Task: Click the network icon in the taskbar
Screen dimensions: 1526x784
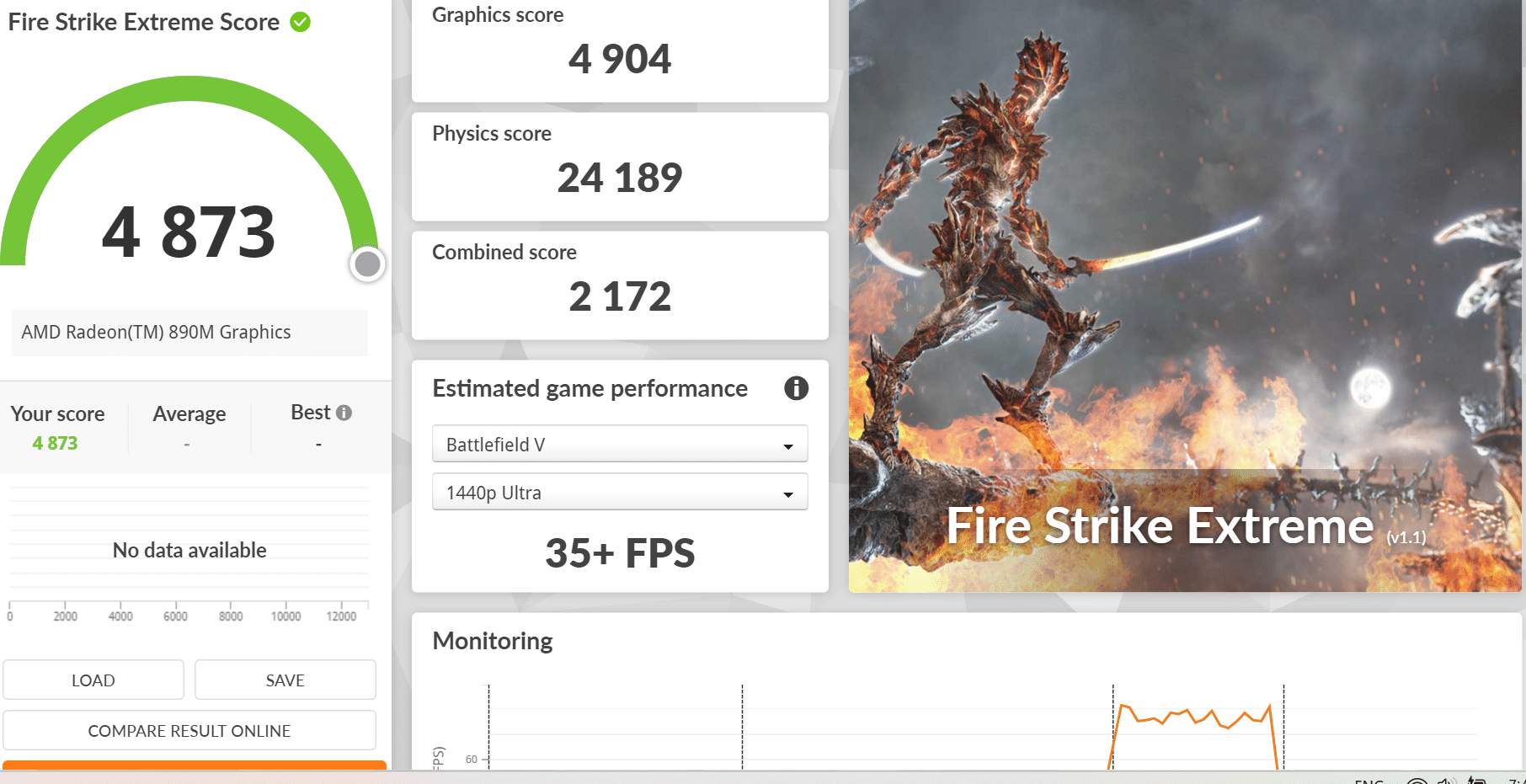Action: 1417,781
